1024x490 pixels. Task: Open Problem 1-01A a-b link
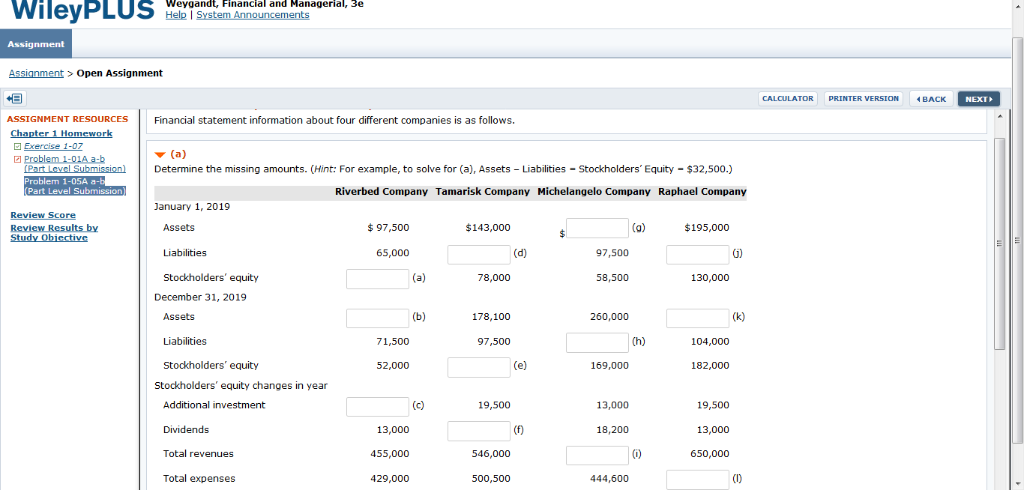click(75, 163)
